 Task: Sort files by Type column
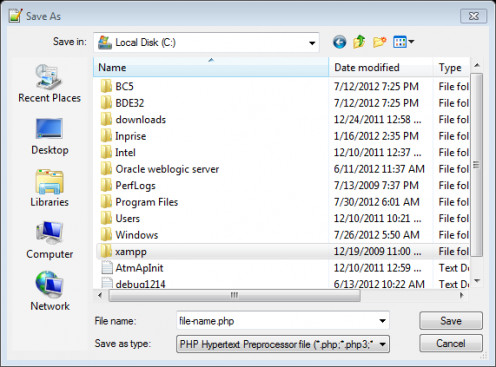pyautogui.click(x=452, y=67)
